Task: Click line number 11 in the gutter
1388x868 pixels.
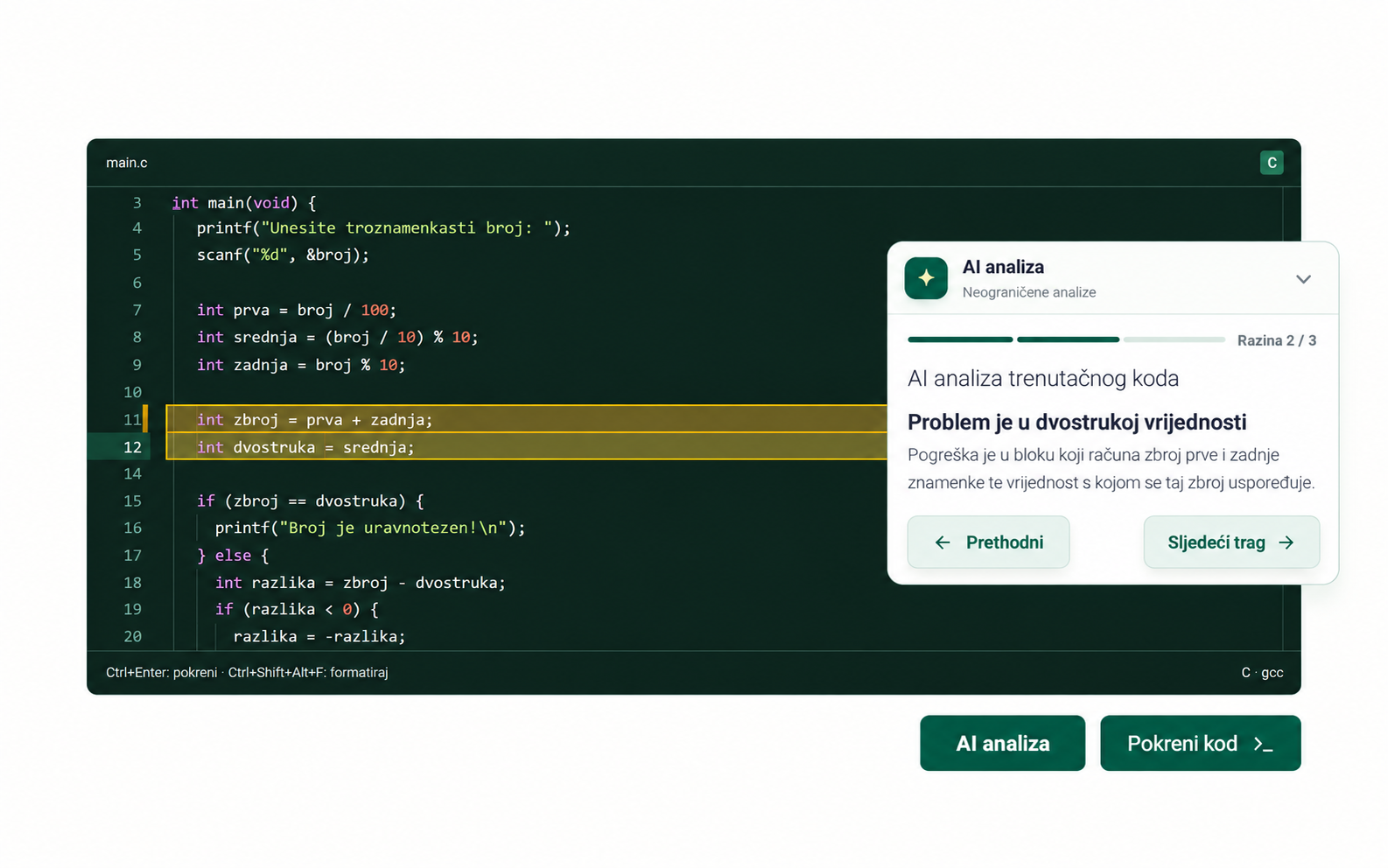Action: 132,420
